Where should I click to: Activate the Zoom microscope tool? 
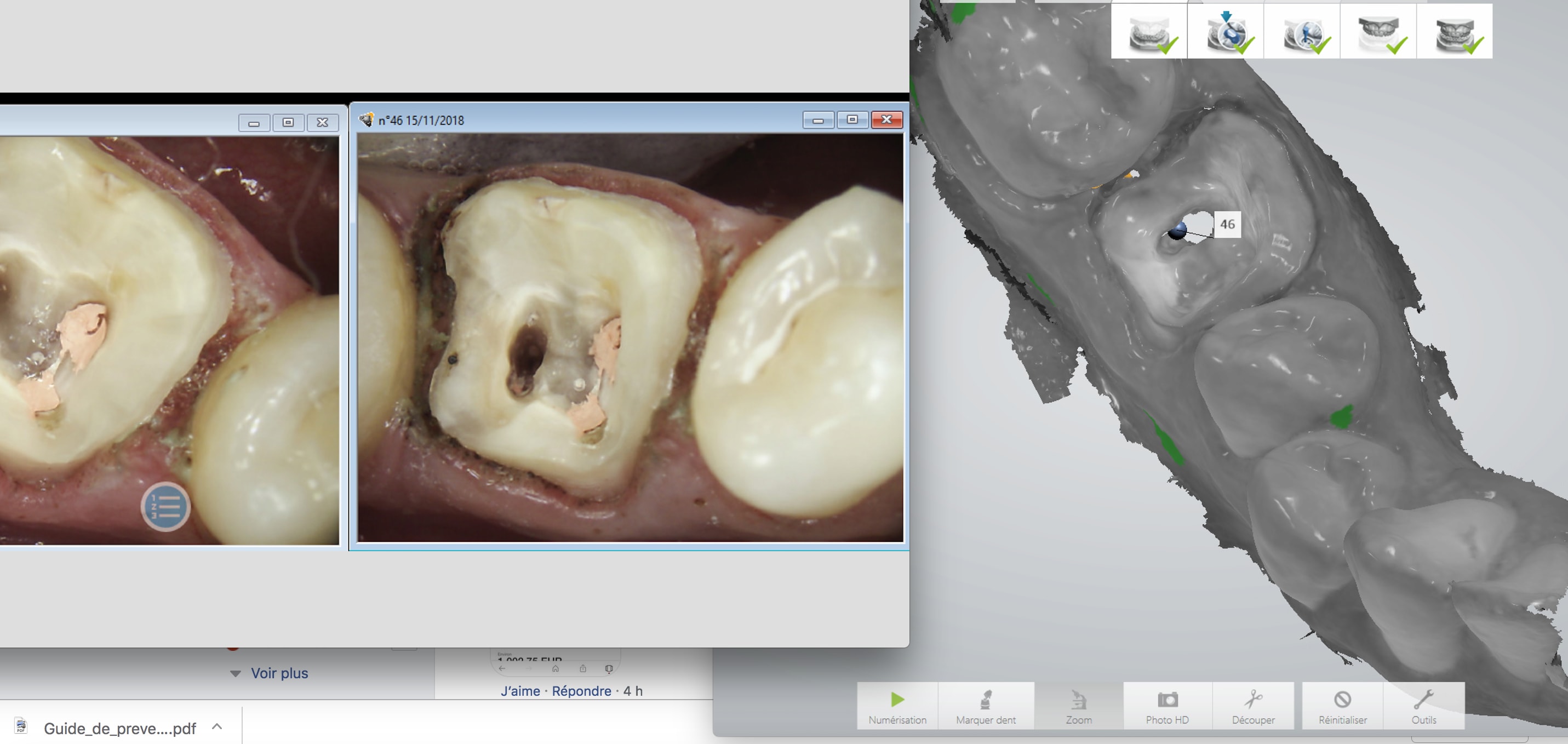click(1078, 706)
